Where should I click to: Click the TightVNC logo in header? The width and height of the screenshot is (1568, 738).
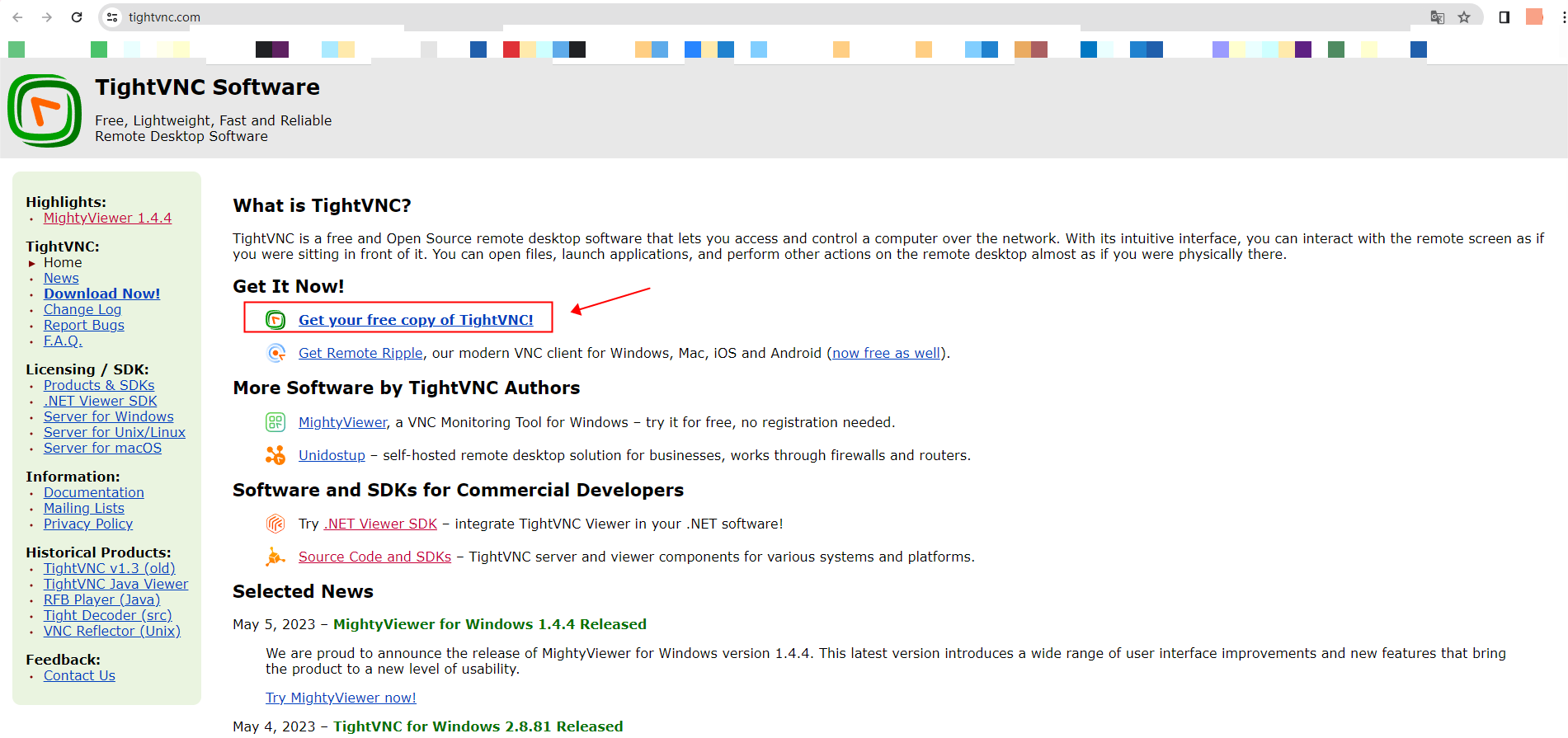pyautogui.click(x=45, y=111)
